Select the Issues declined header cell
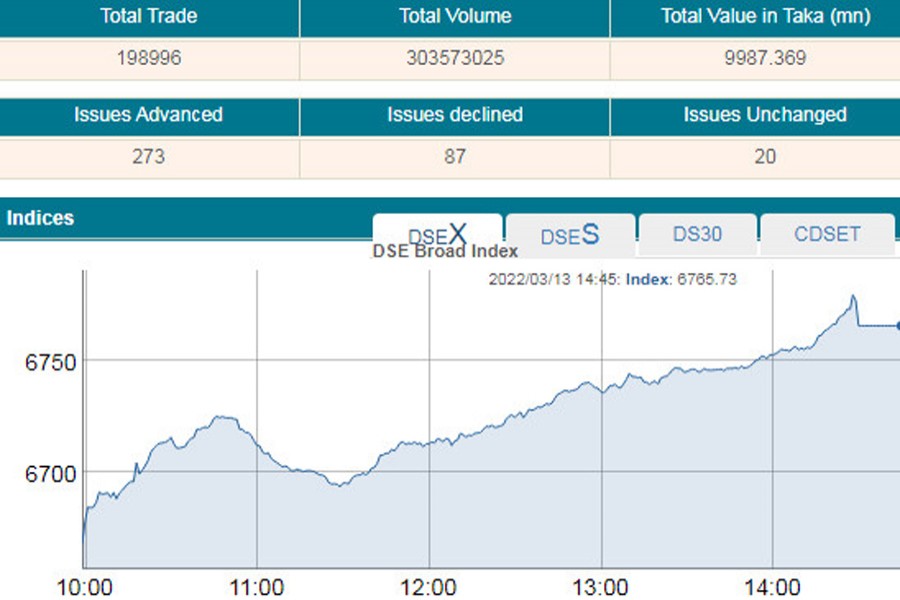Image resolution: width=900 pixels, height=600 pixels. click(455, 115)
